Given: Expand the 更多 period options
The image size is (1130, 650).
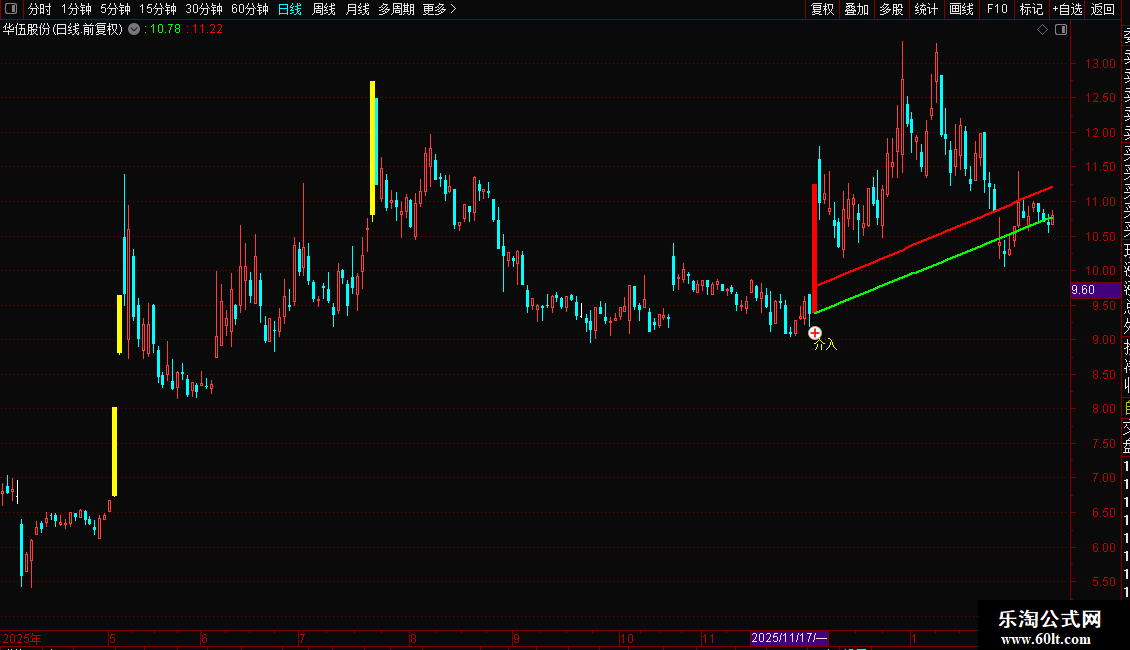Looking at the screenshot, I should 439,9.
